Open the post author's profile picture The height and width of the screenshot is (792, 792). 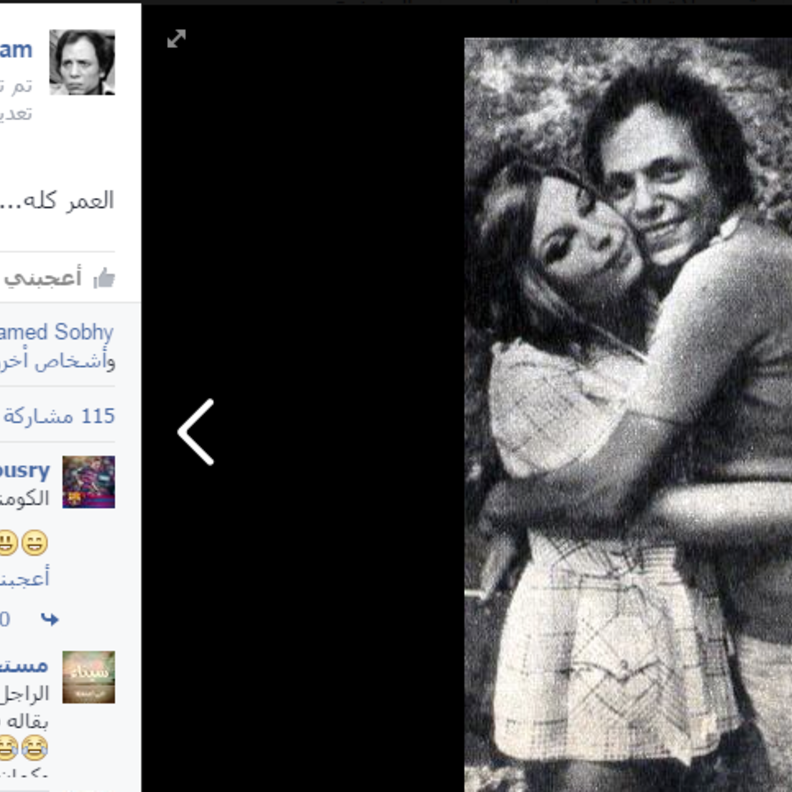[82, 62]
